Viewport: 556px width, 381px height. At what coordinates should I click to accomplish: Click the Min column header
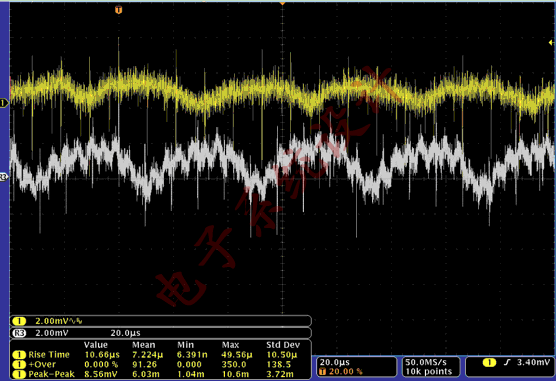coord(185,345)
